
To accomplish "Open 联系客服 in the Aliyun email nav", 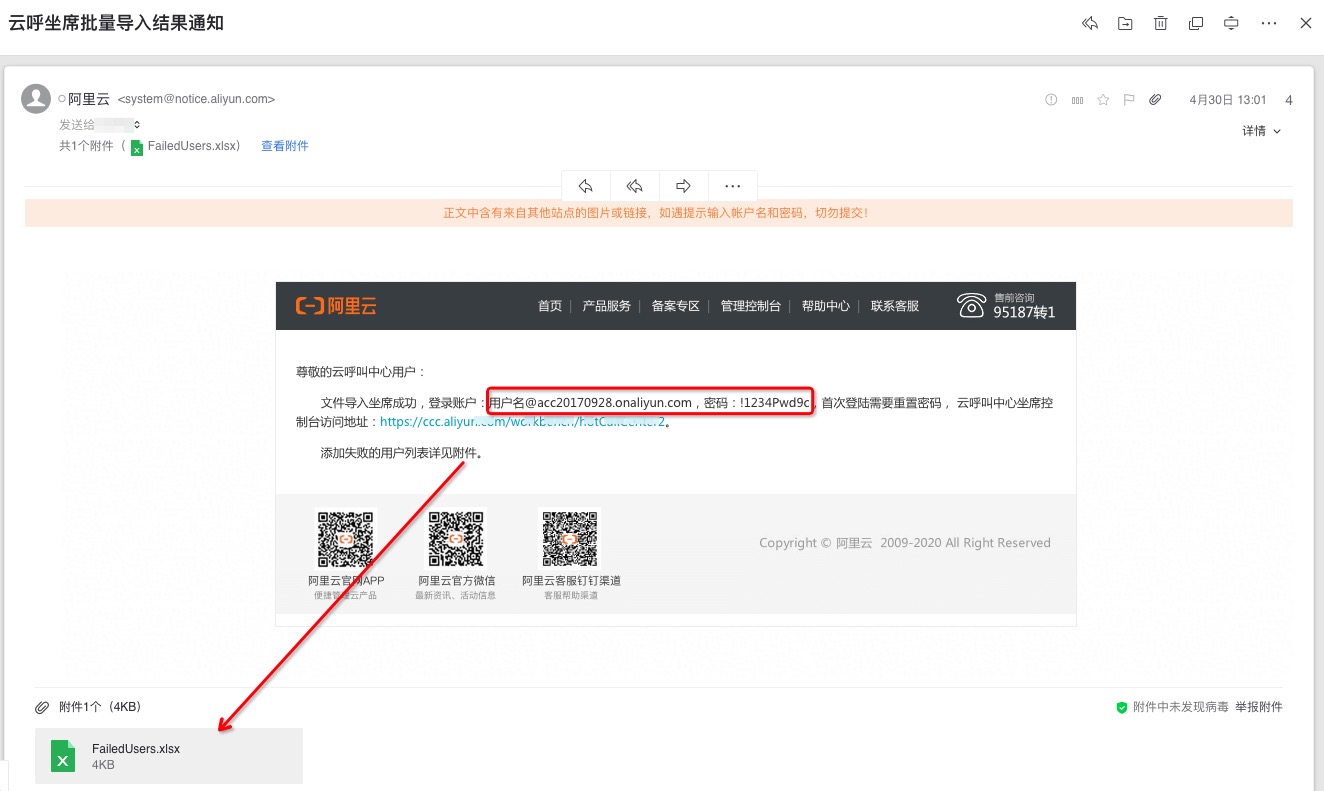I will pos(895,306).
